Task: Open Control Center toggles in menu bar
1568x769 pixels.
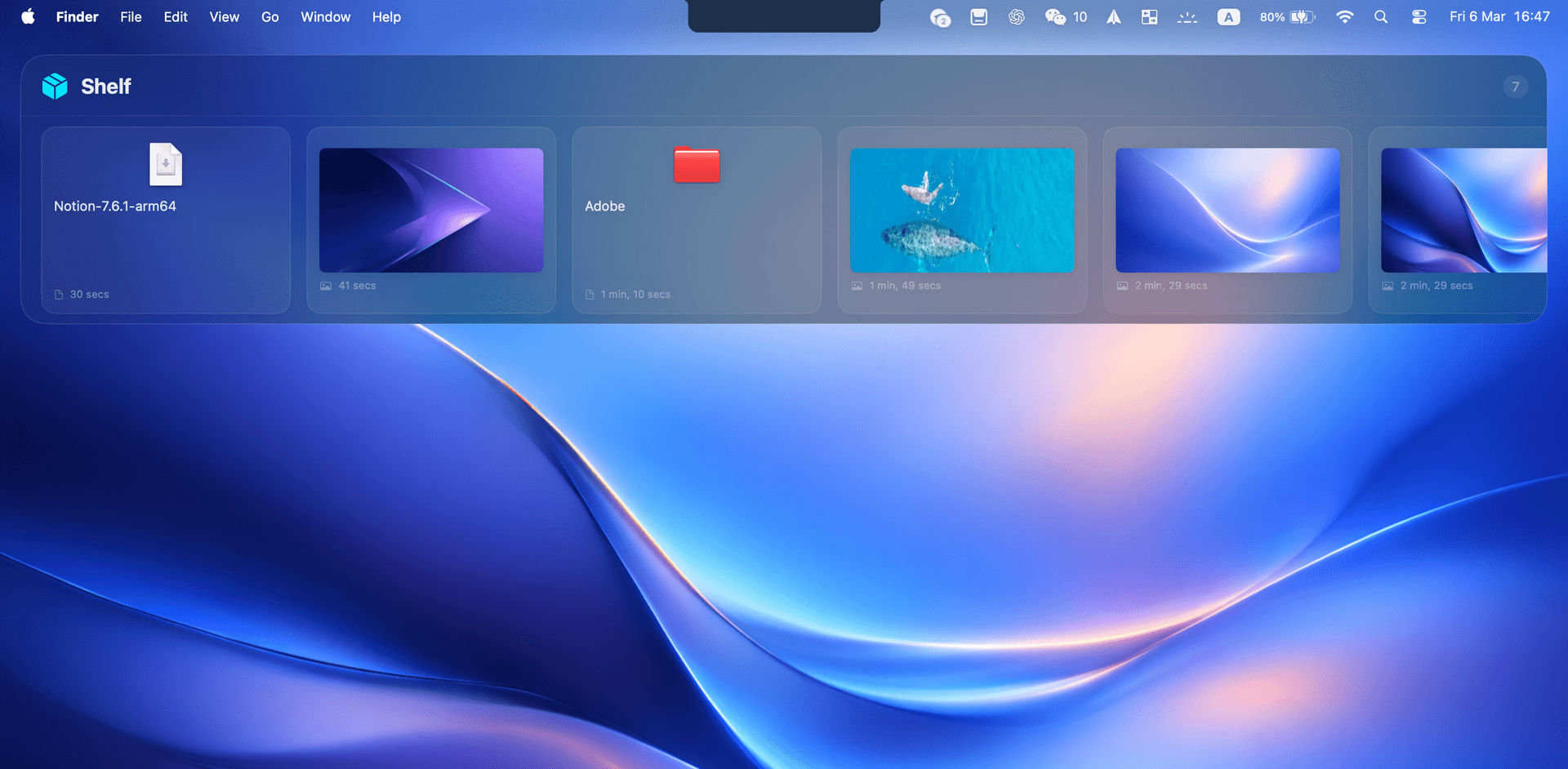Action: pyautogui.click(x=1419, y=16)
